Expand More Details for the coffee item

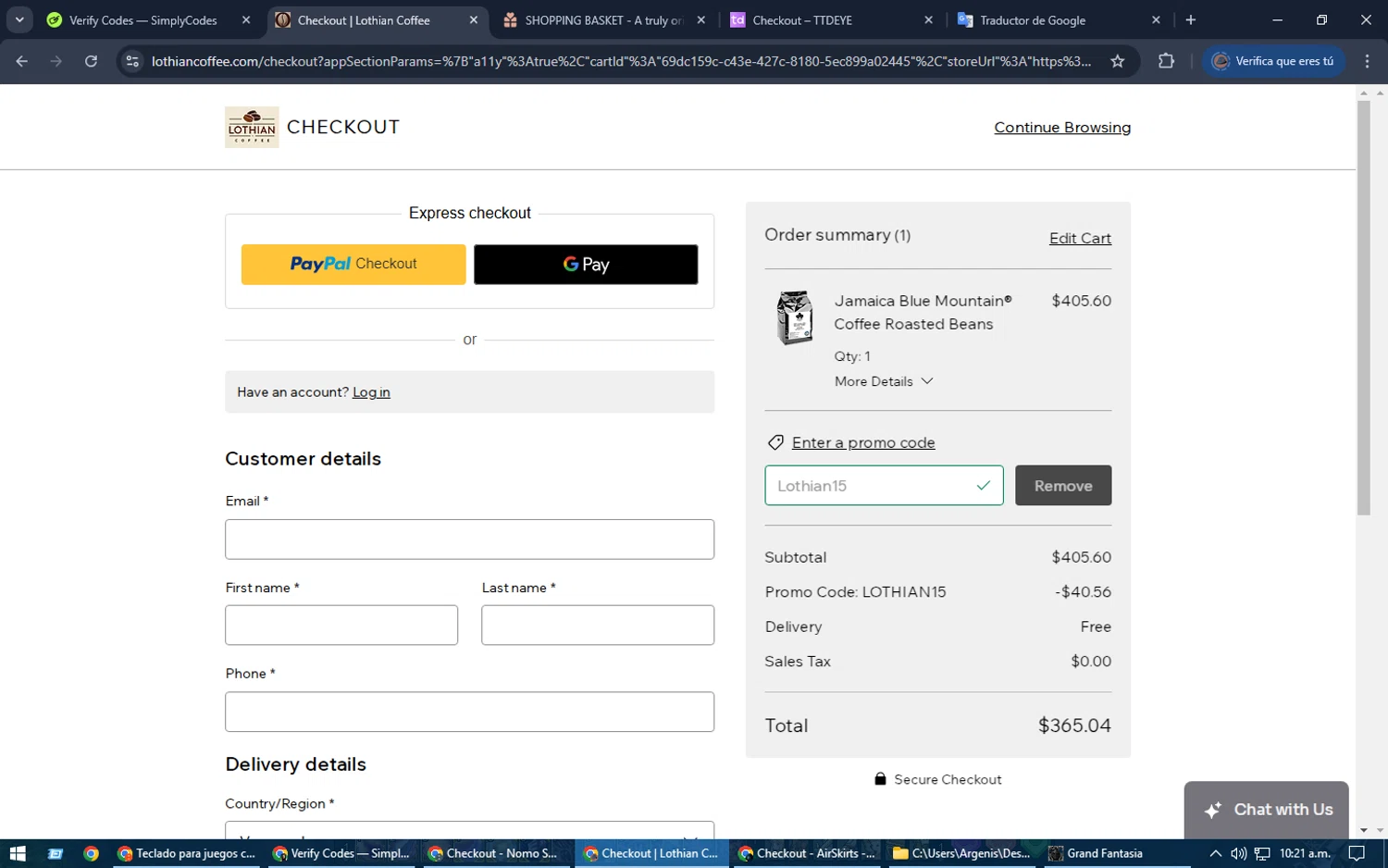pos(884,381)
